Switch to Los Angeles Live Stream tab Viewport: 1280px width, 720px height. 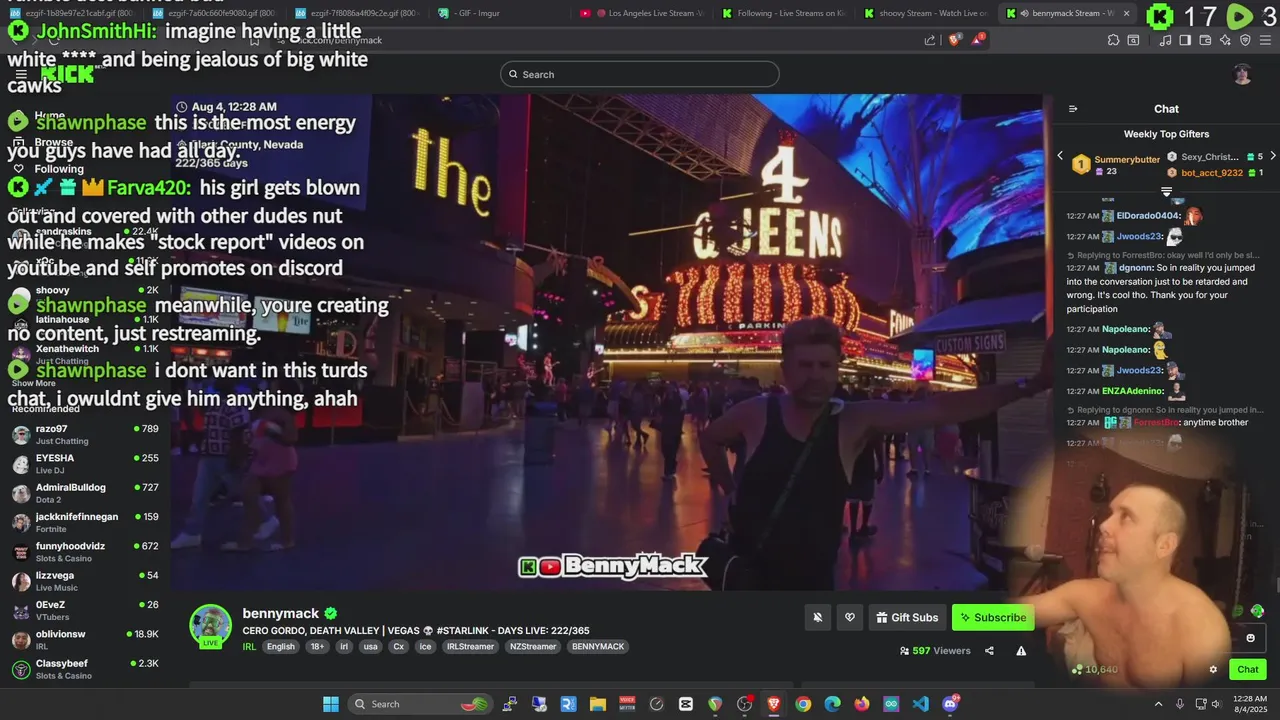pos(642,13)
